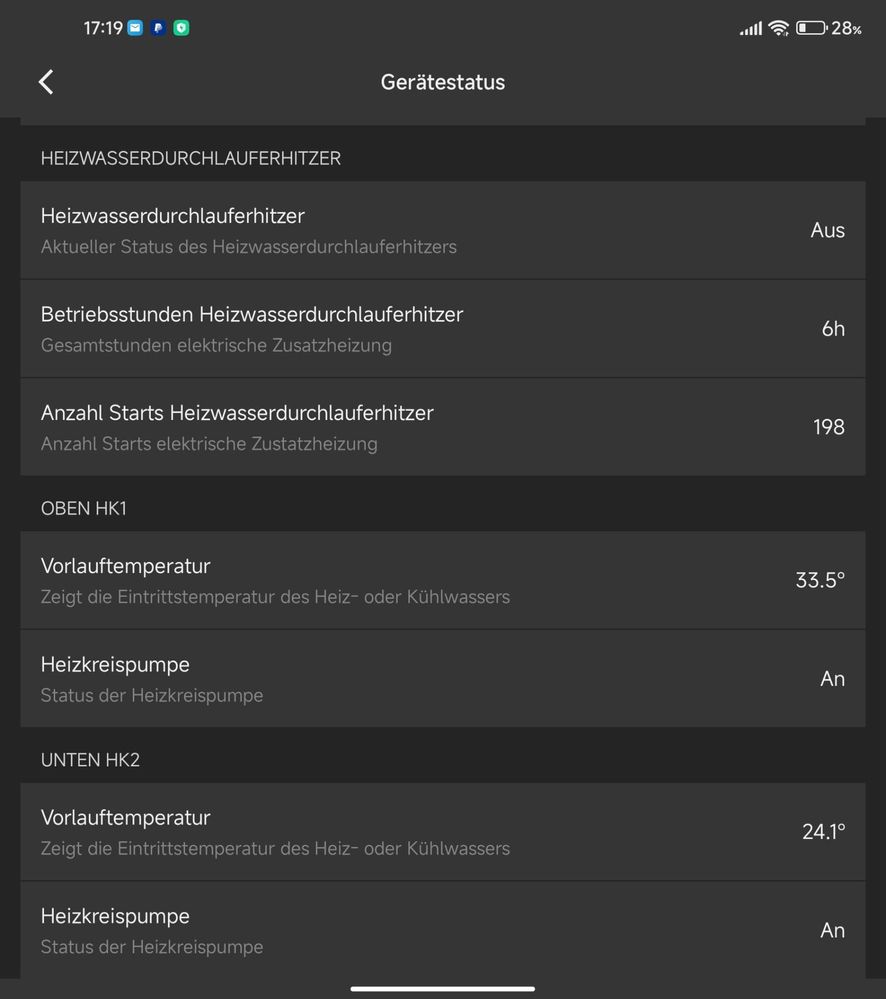
Task: Tap the cellular signal bars icon
Action: point(751,29)
